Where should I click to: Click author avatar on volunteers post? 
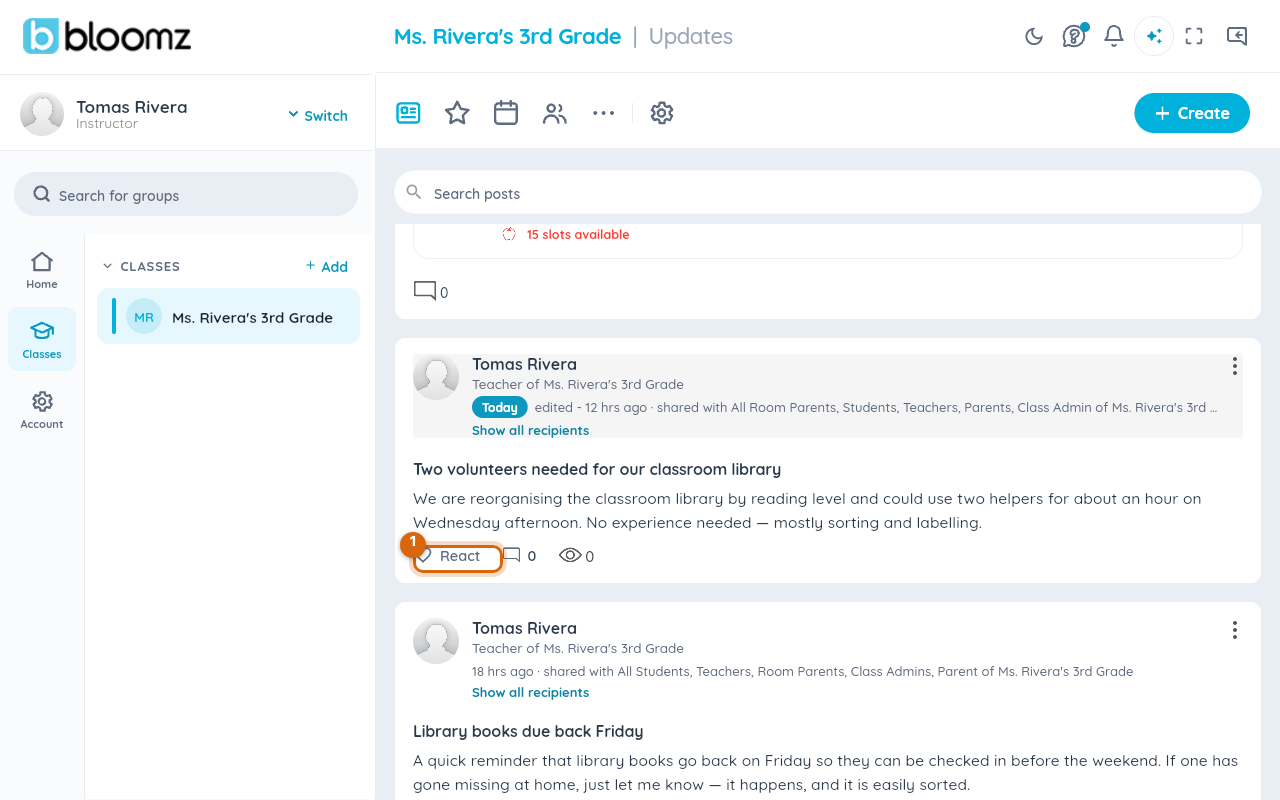point(436,377)
